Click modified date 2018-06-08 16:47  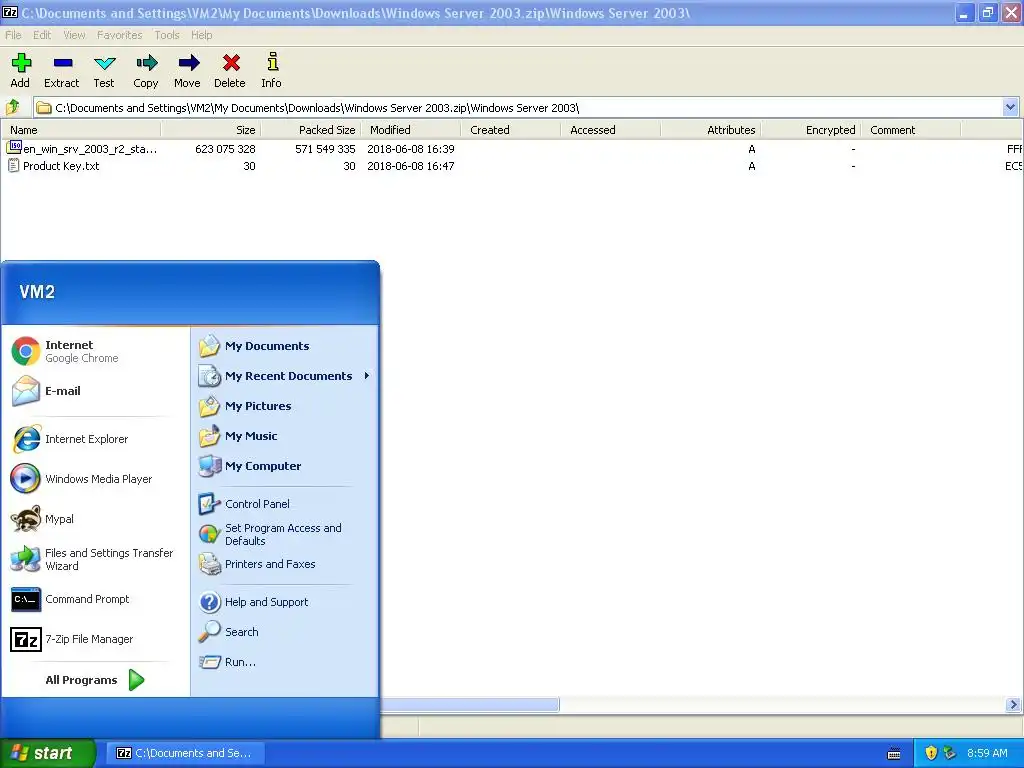[x=411, y=166]
